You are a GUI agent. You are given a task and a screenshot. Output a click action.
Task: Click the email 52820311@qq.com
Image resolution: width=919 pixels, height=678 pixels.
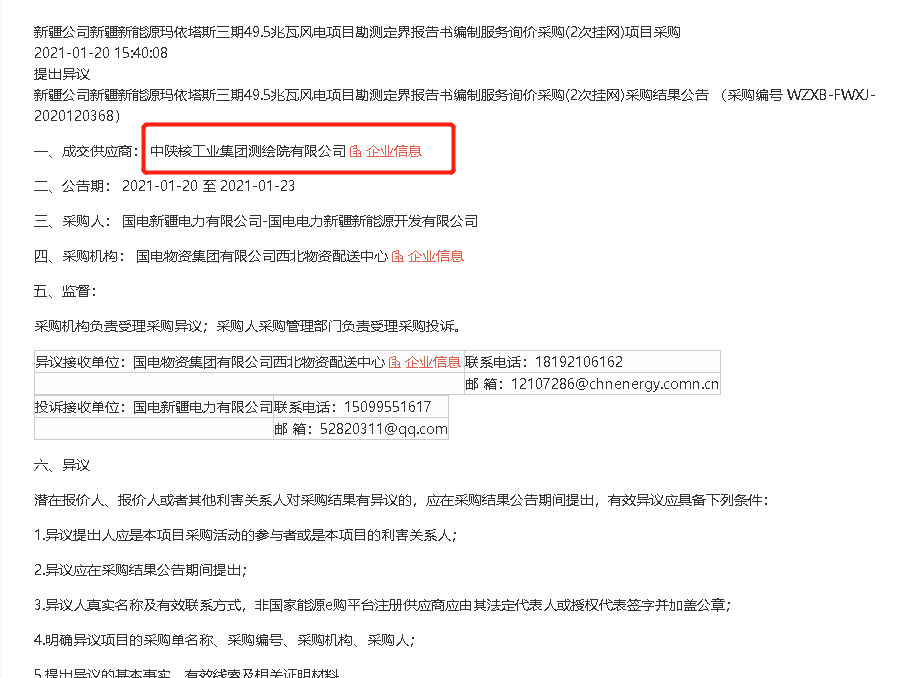(383, 429)
